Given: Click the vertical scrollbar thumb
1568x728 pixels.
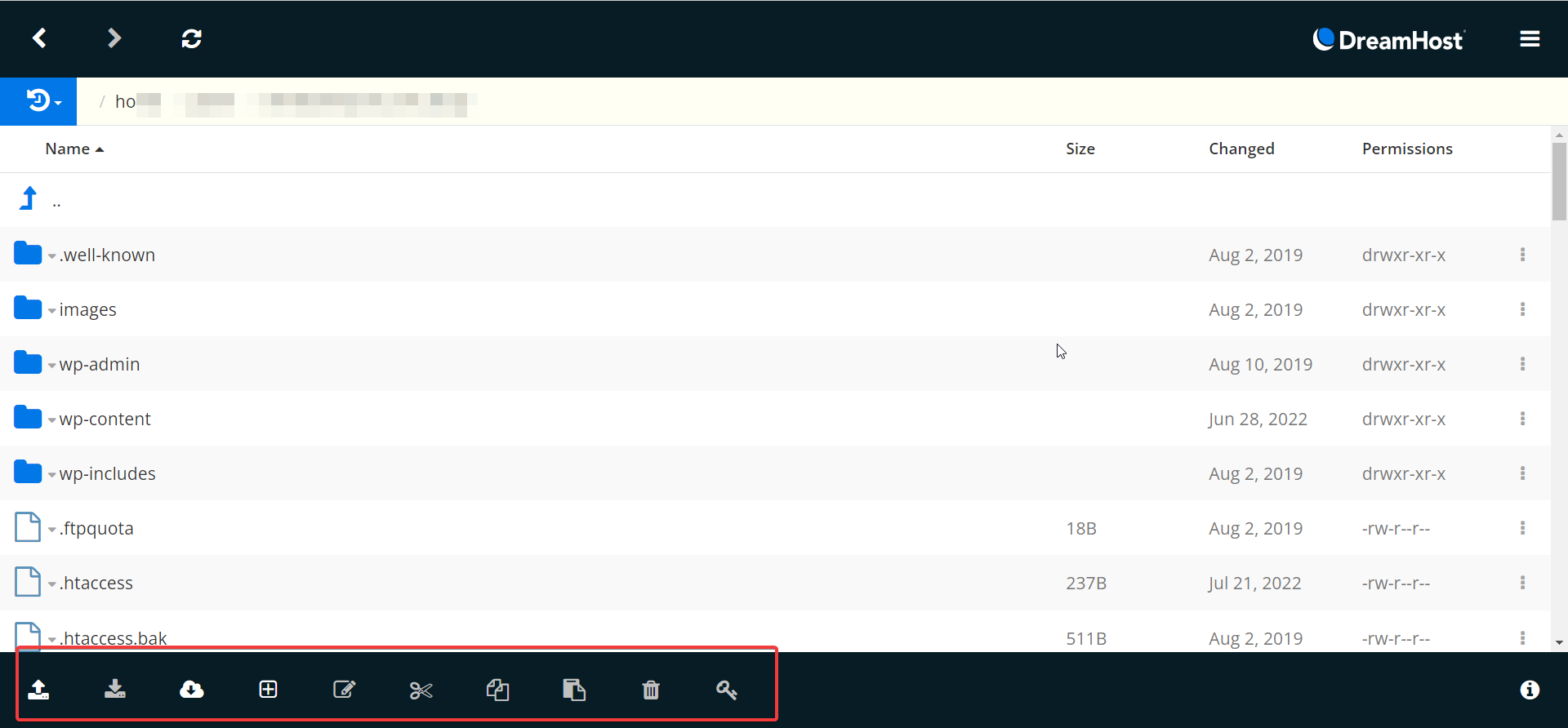Looking at the screenshot, I should click(1559, 182).
